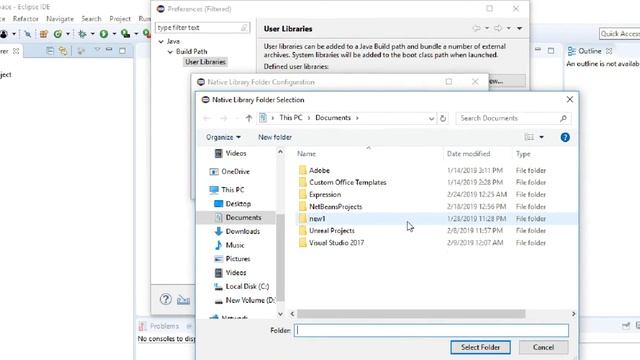This screenshot has height=360, width=640.
Task: Open Local Disk (C:) in navigation pane
Action: (x=242, y=287)
